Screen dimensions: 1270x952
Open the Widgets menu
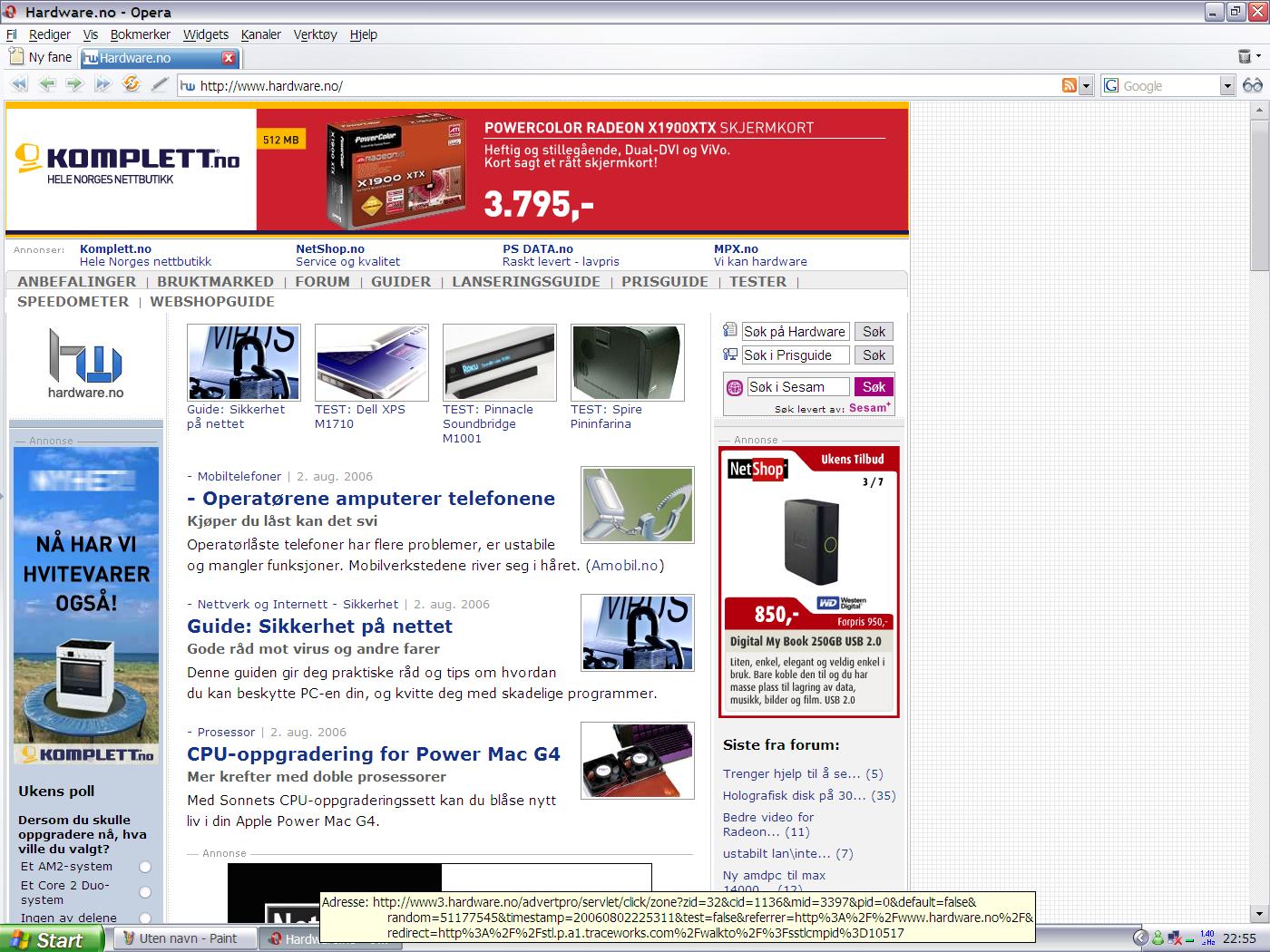point(206,34)
